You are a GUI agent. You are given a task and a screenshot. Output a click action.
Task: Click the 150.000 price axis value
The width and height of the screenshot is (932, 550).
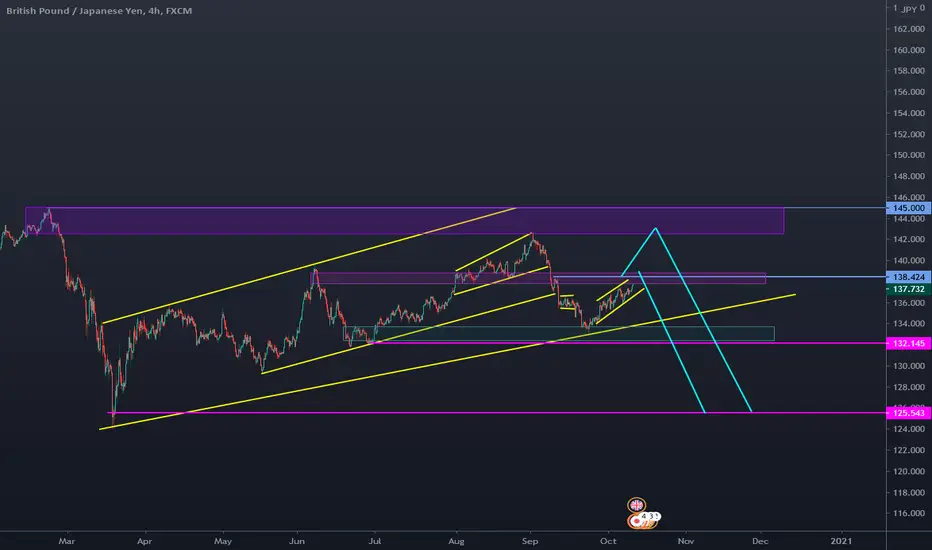coord(909,155)
